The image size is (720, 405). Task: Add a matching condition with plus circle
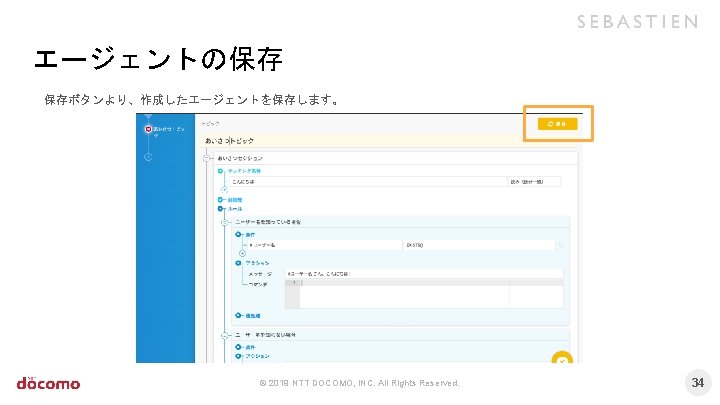tap(224, 190)
